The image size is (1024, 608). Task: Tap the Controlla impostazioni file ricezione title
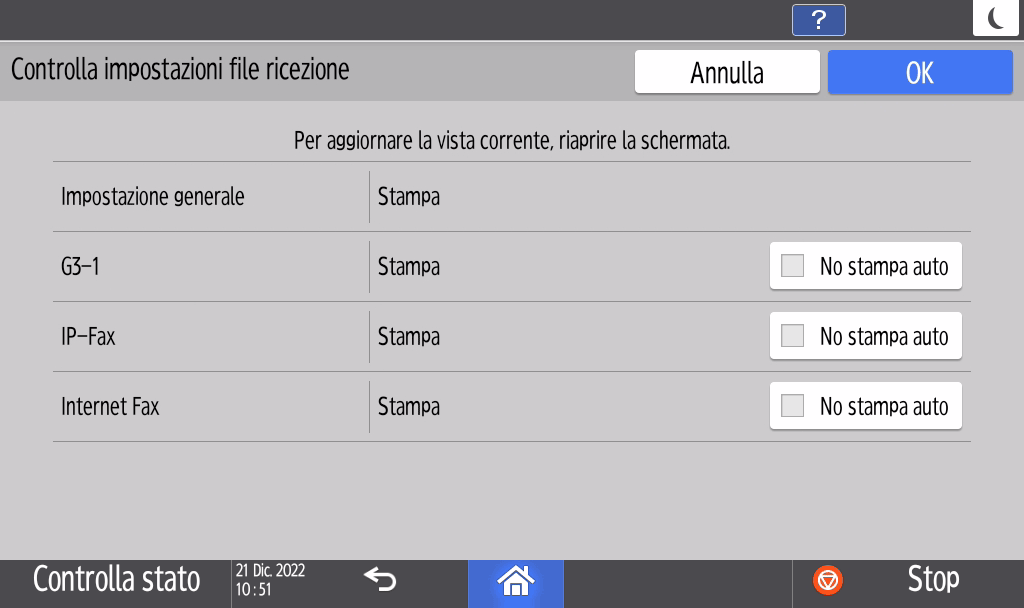180,70
